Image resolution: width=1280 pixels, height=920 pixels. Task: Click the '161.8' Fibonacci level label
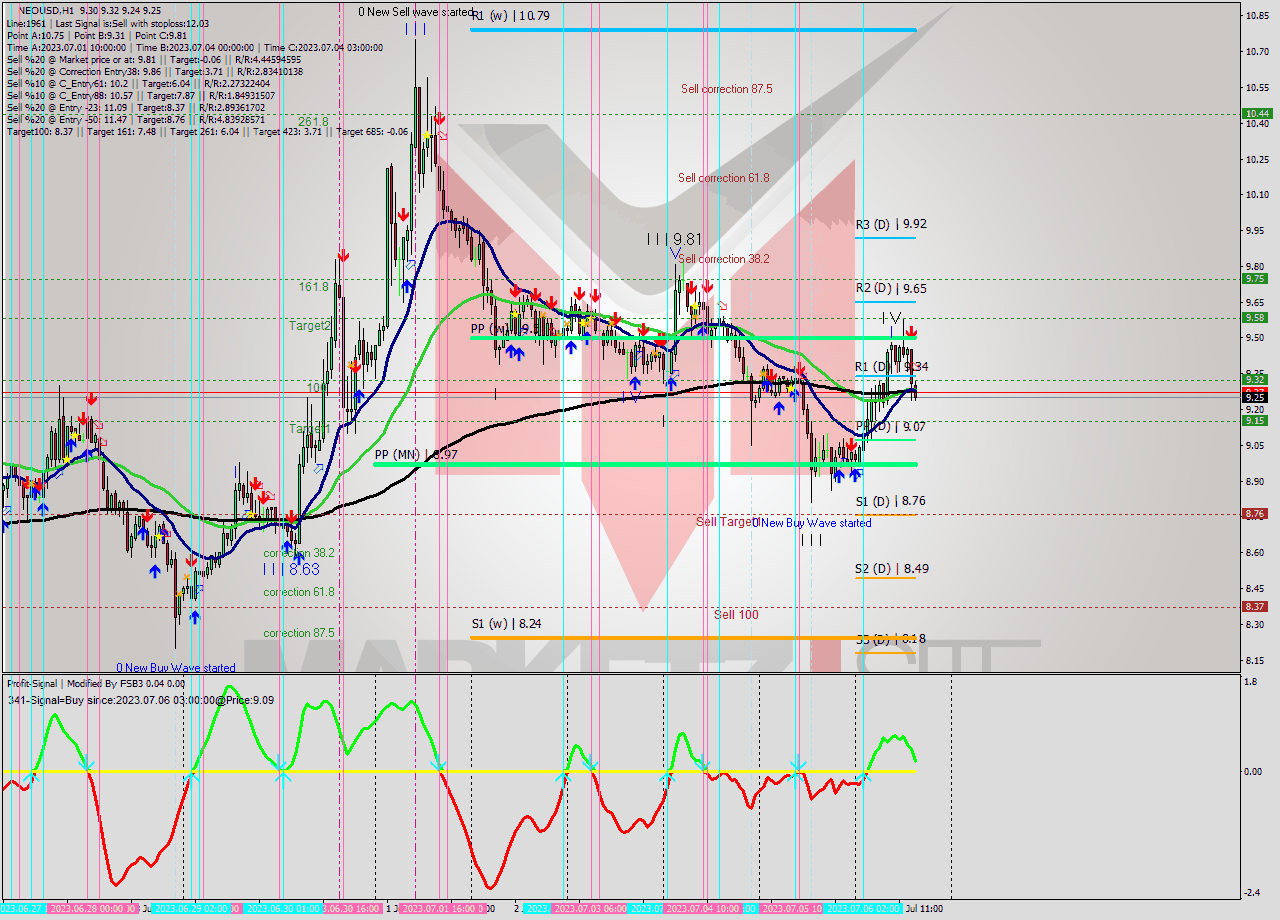[x=313, y=287]
